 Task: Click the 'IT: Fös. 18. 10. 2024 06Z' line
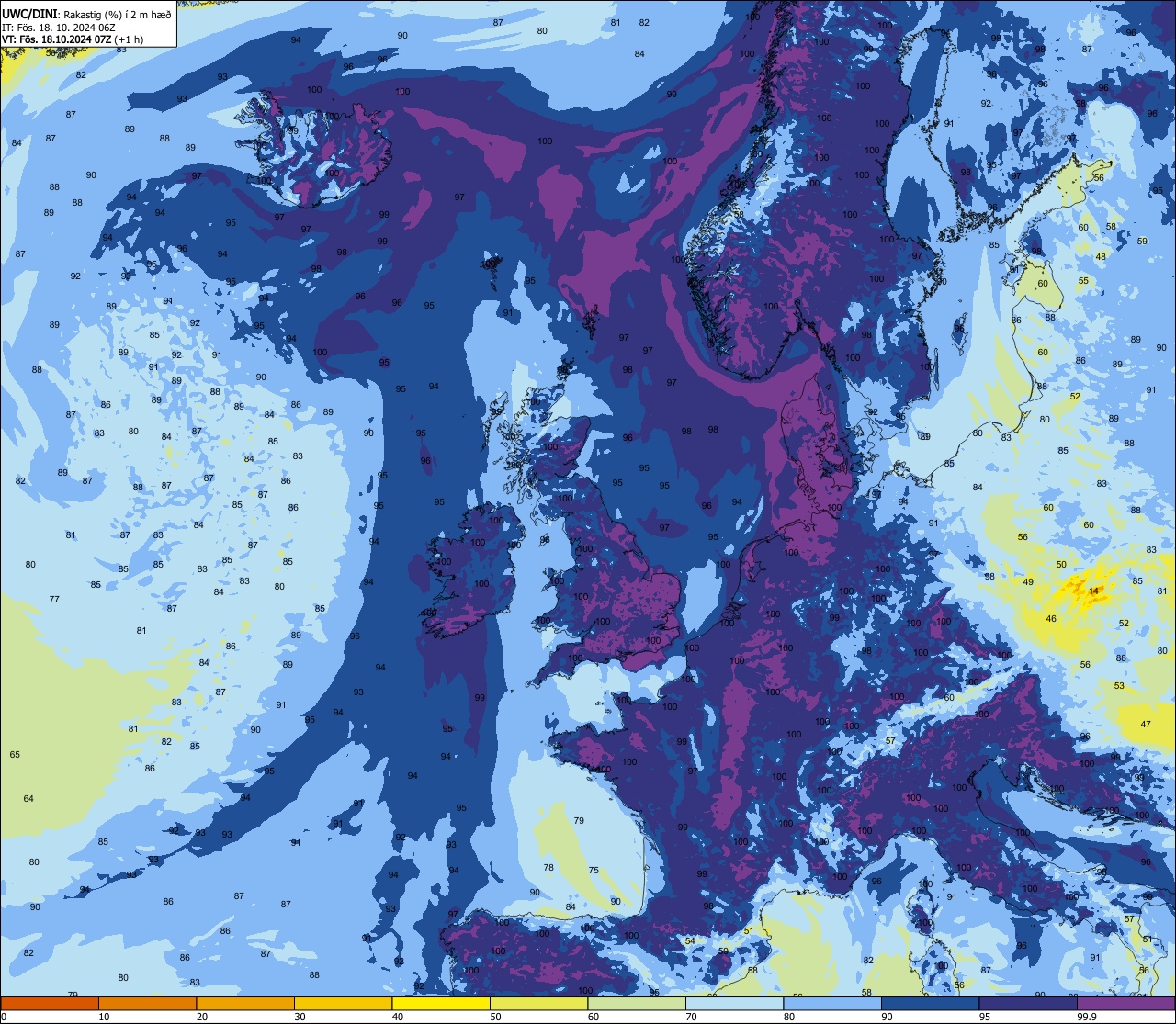coord(58,28)
